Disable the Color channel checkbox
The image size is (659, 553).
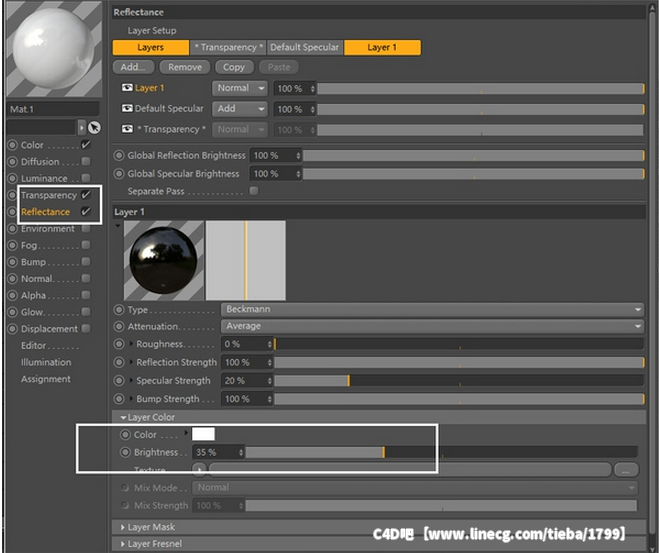86,145
